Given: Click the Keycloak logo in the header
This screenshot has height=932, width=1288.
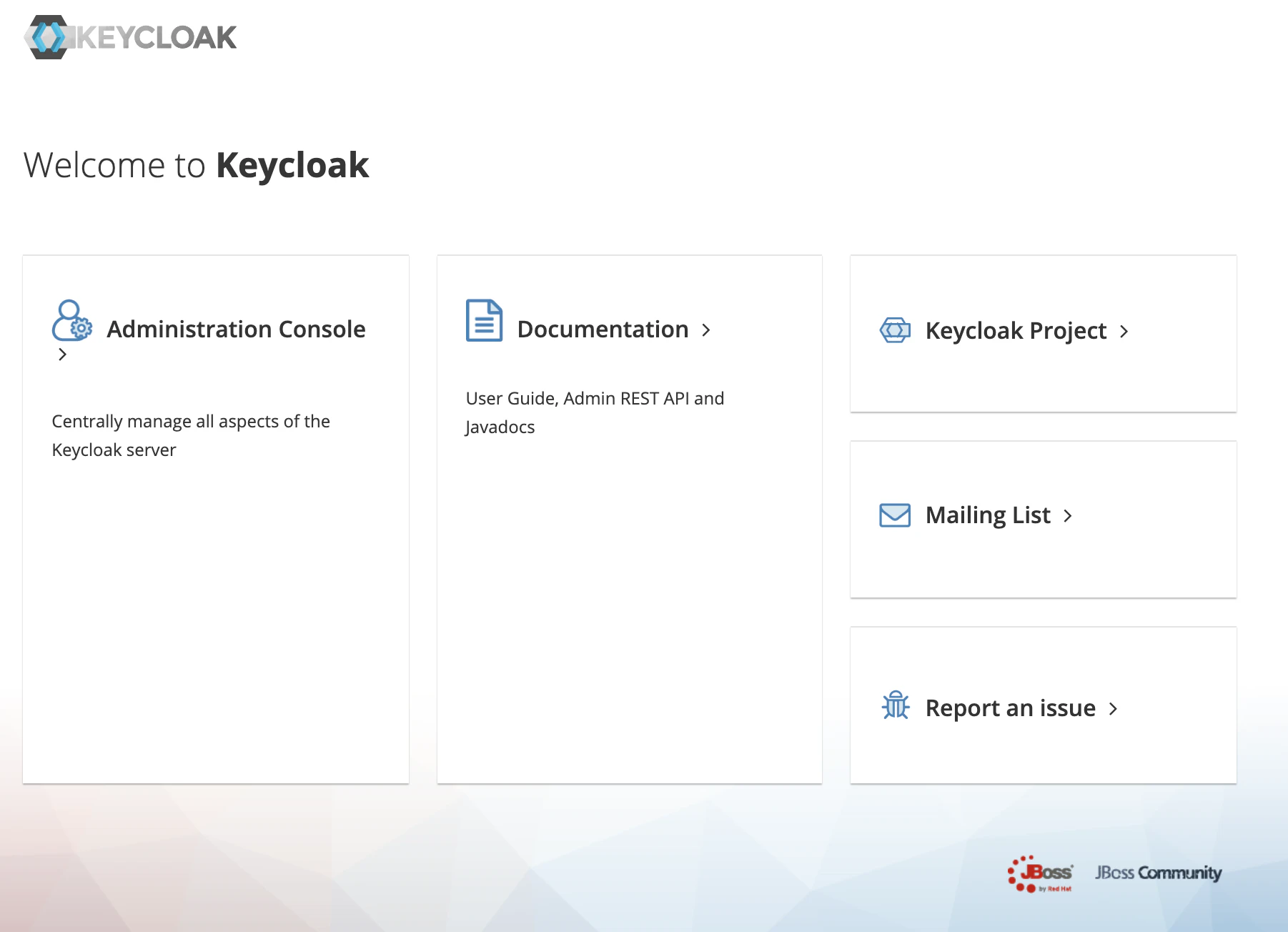Looking at the screenshot, I should (x=130, y=37).
